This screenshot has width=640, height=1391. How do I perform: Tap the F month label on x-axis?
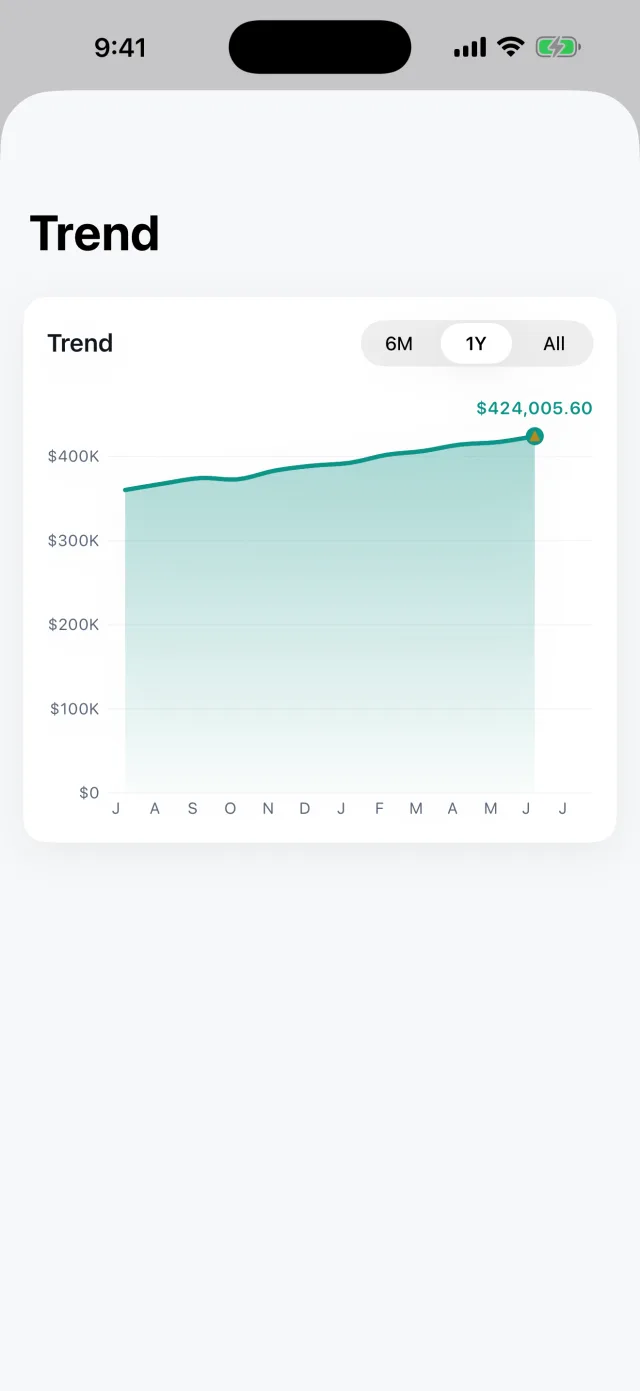coord(379,809)
